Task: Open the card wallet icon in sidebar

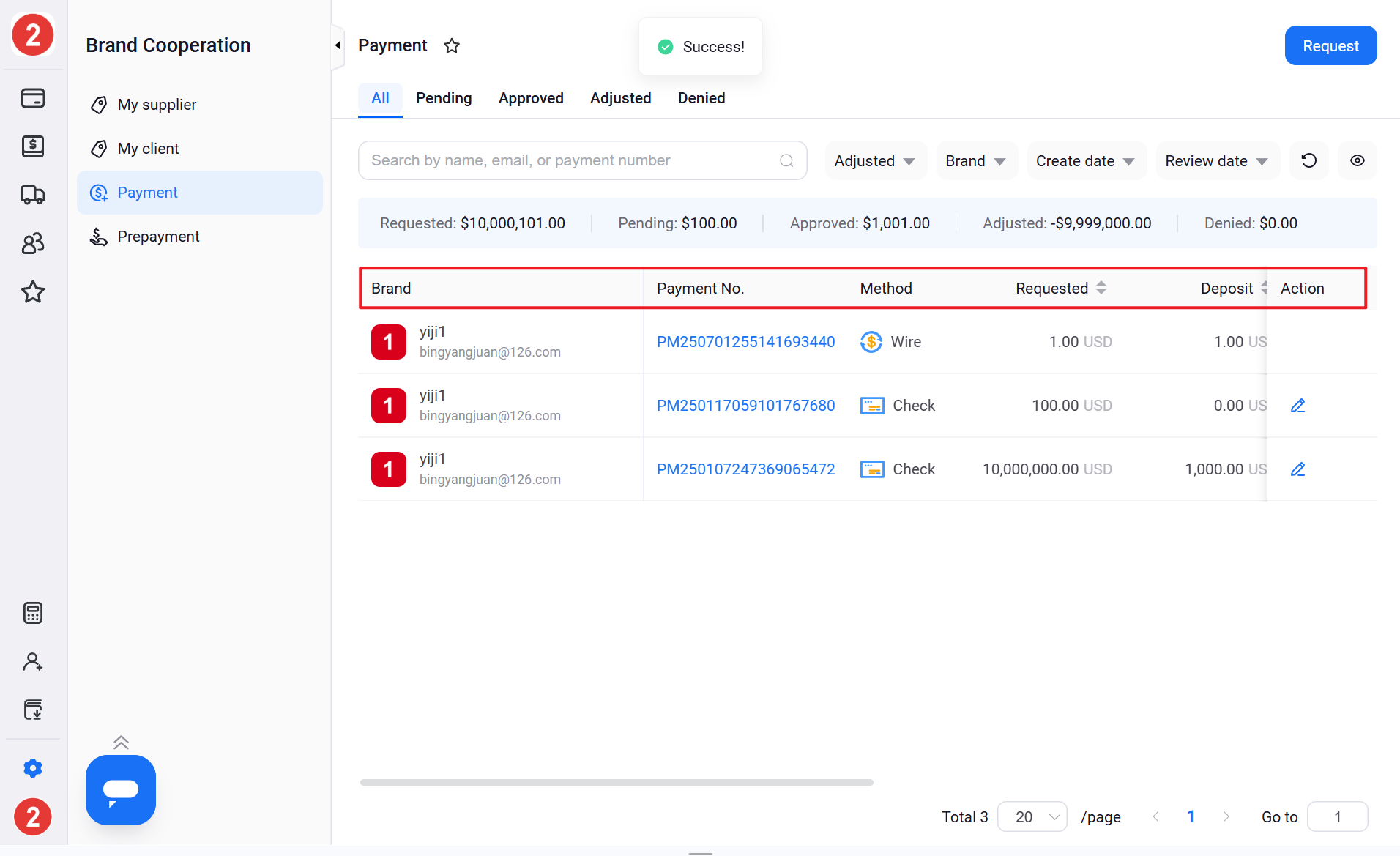Action: 33,98
